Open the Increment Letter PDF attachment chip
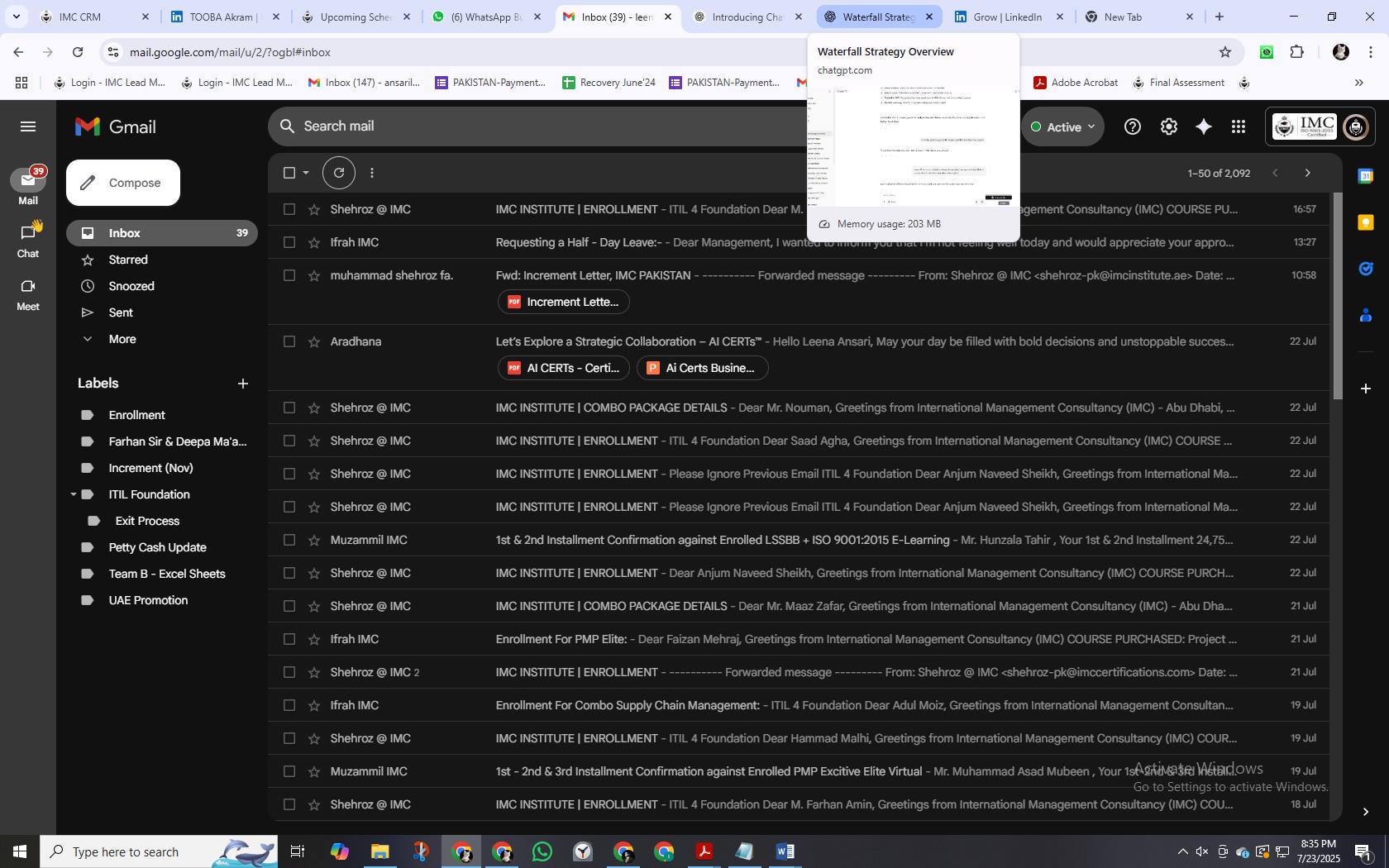The height and width of the screenshot is (868, 1389). point(564,302)
